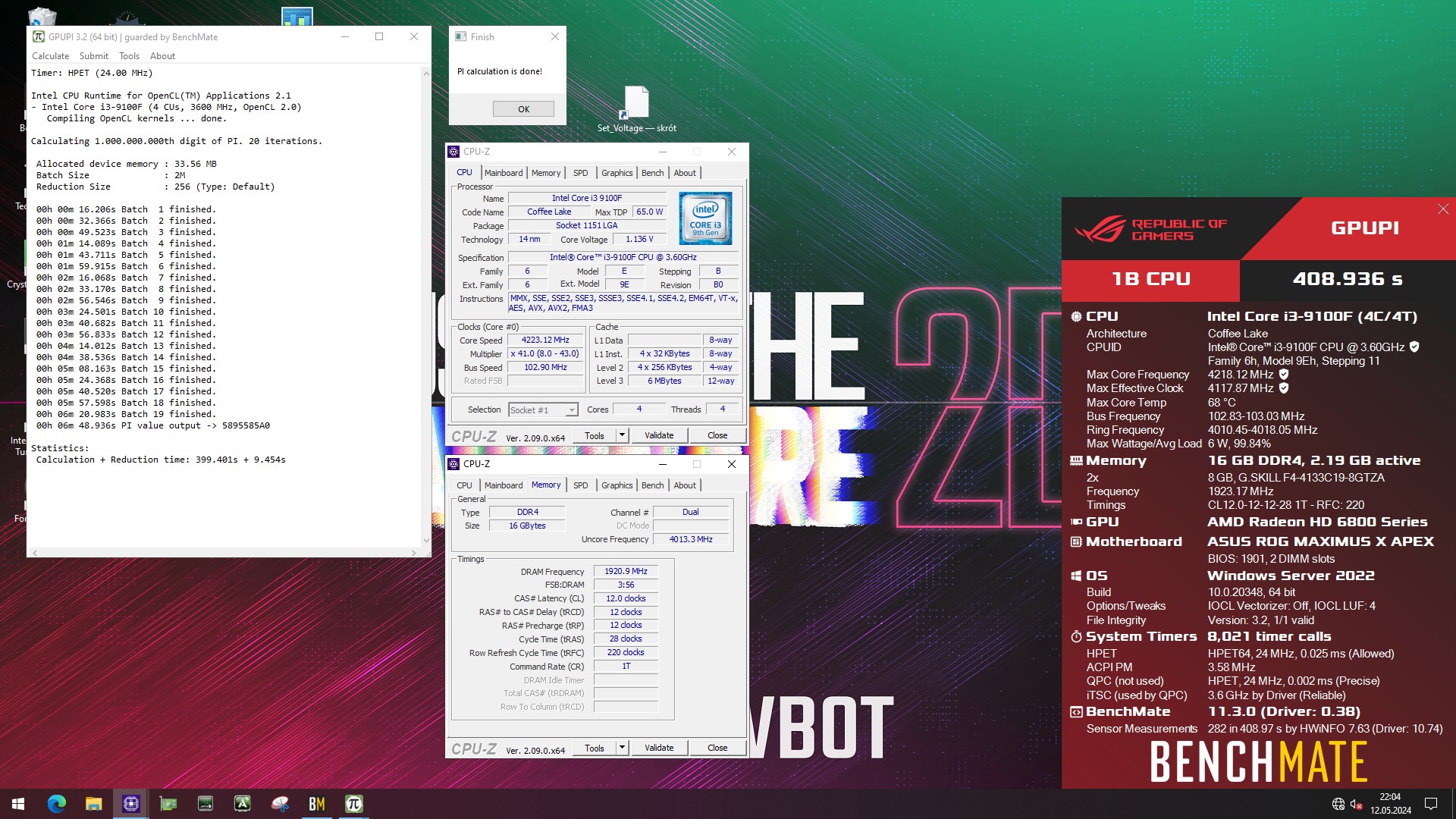
Task: Click Validate in lower CPU-Z window
Action: click(659, 748)
